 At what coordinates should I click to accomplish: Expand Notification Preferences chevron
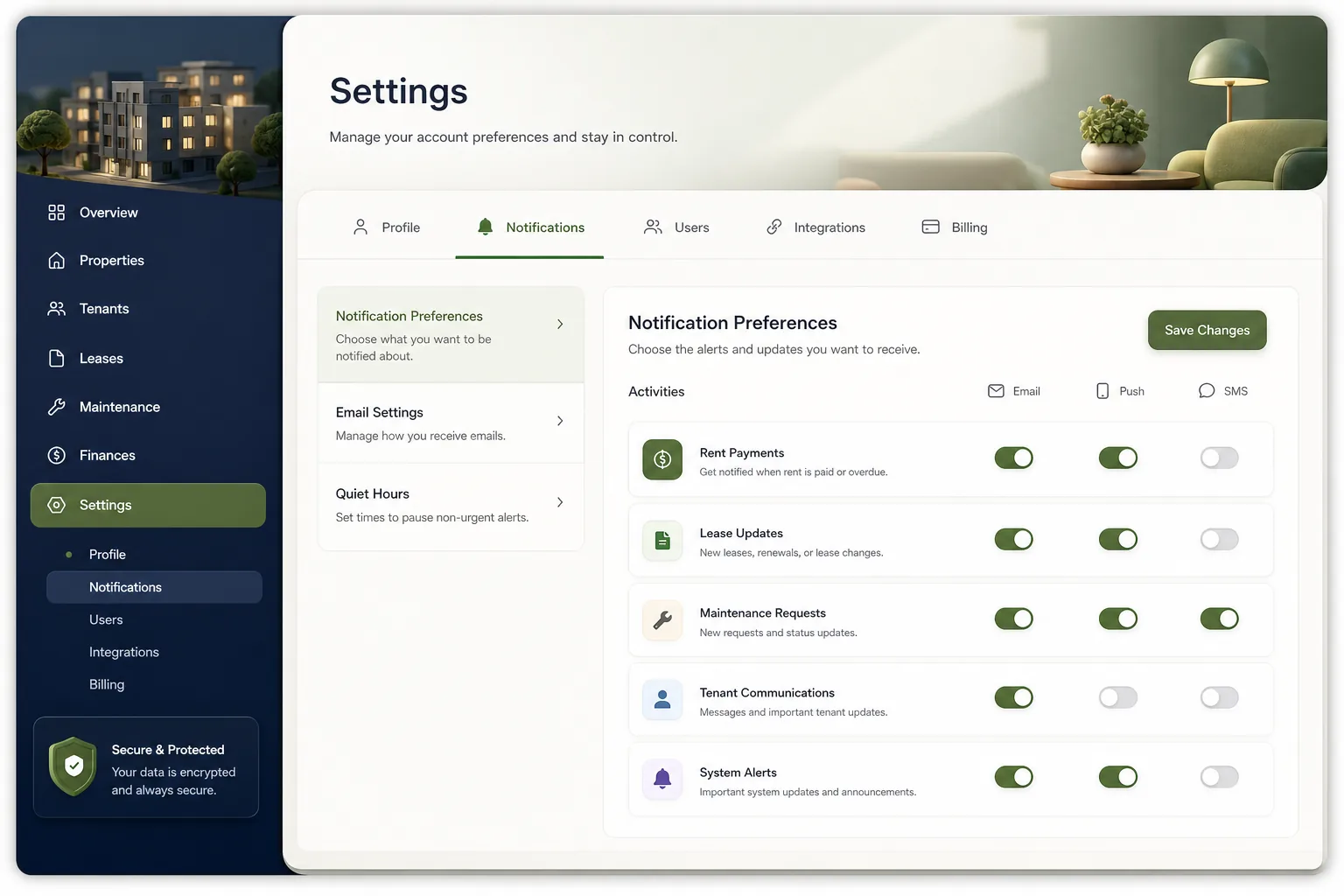coord(560,325)
